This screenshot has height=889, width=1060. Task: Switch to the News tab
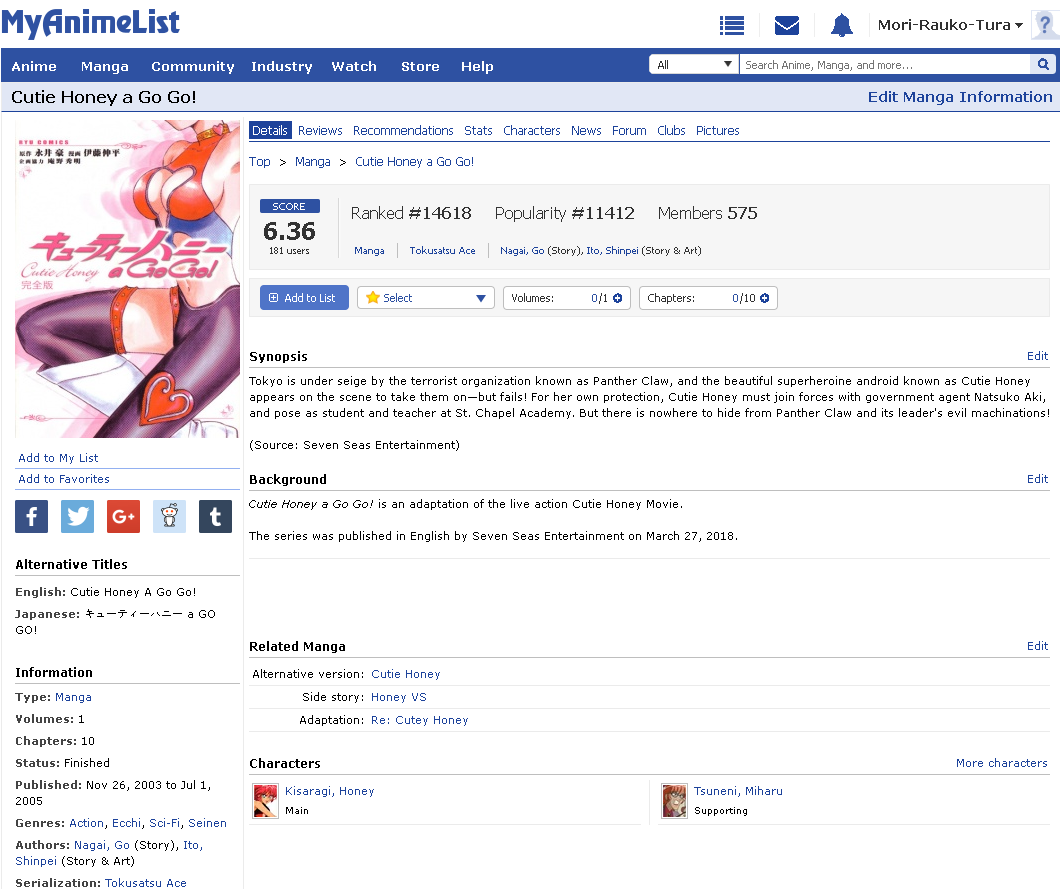(586, 130)
